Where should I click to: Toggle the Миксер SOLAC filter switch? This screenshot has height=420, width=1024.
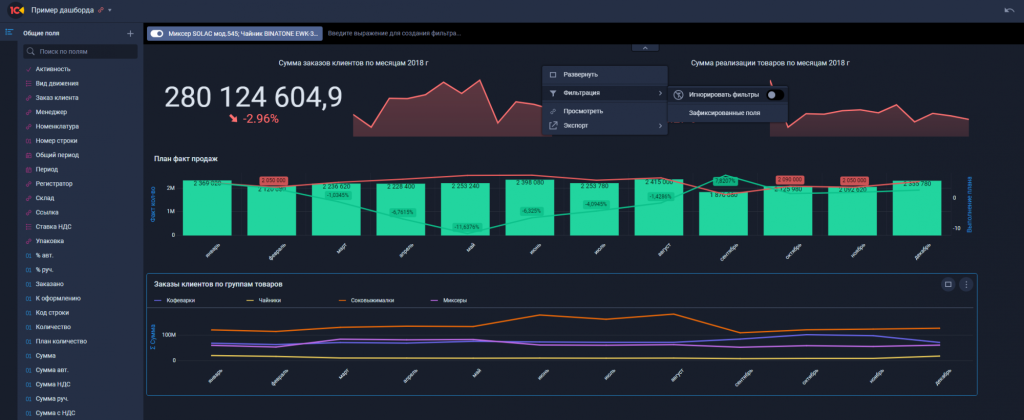click(156, 33)
